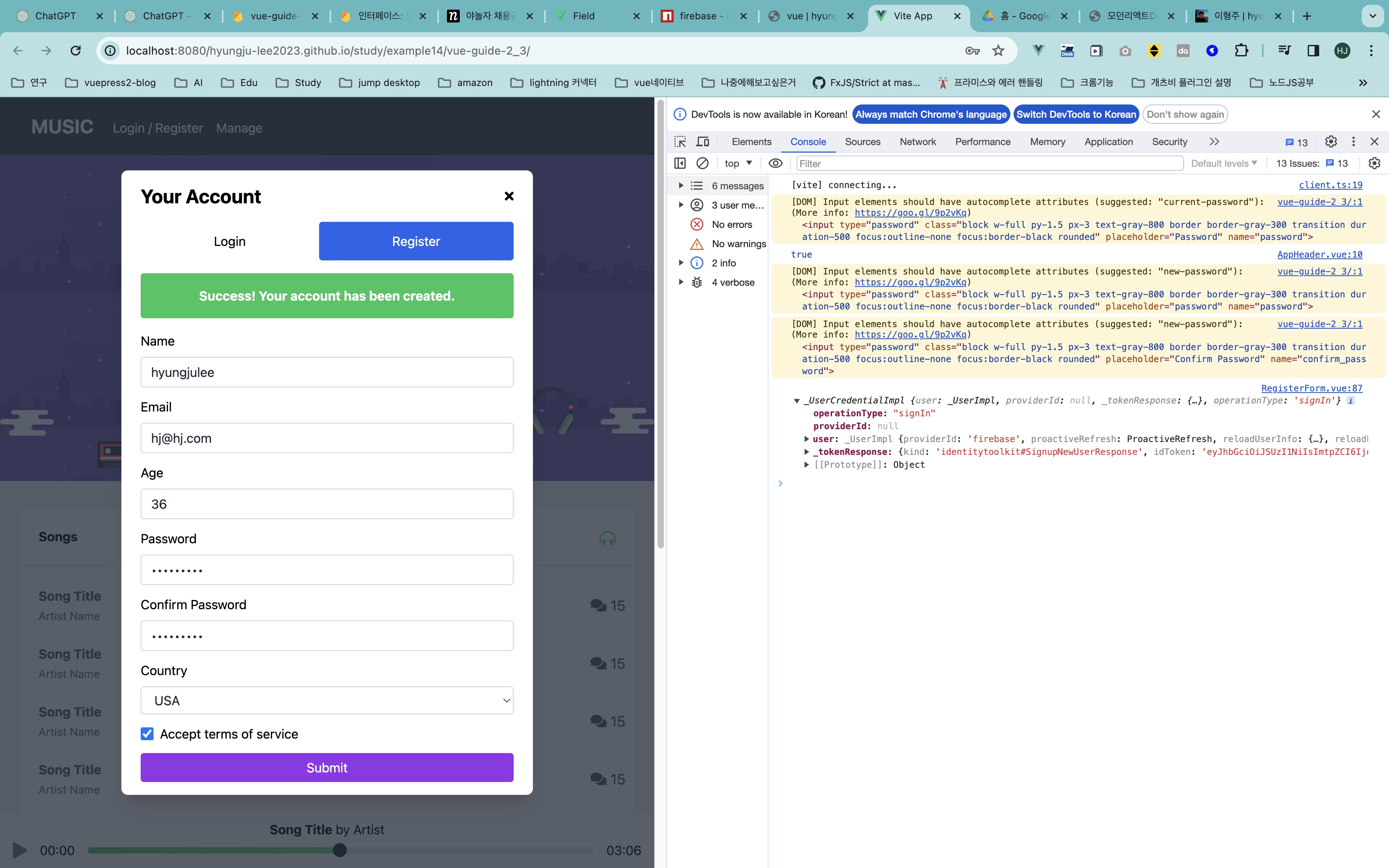Open the media control icon in toolbar
The height and width of the screenshot is (868, 1389).
[1285, 51]
